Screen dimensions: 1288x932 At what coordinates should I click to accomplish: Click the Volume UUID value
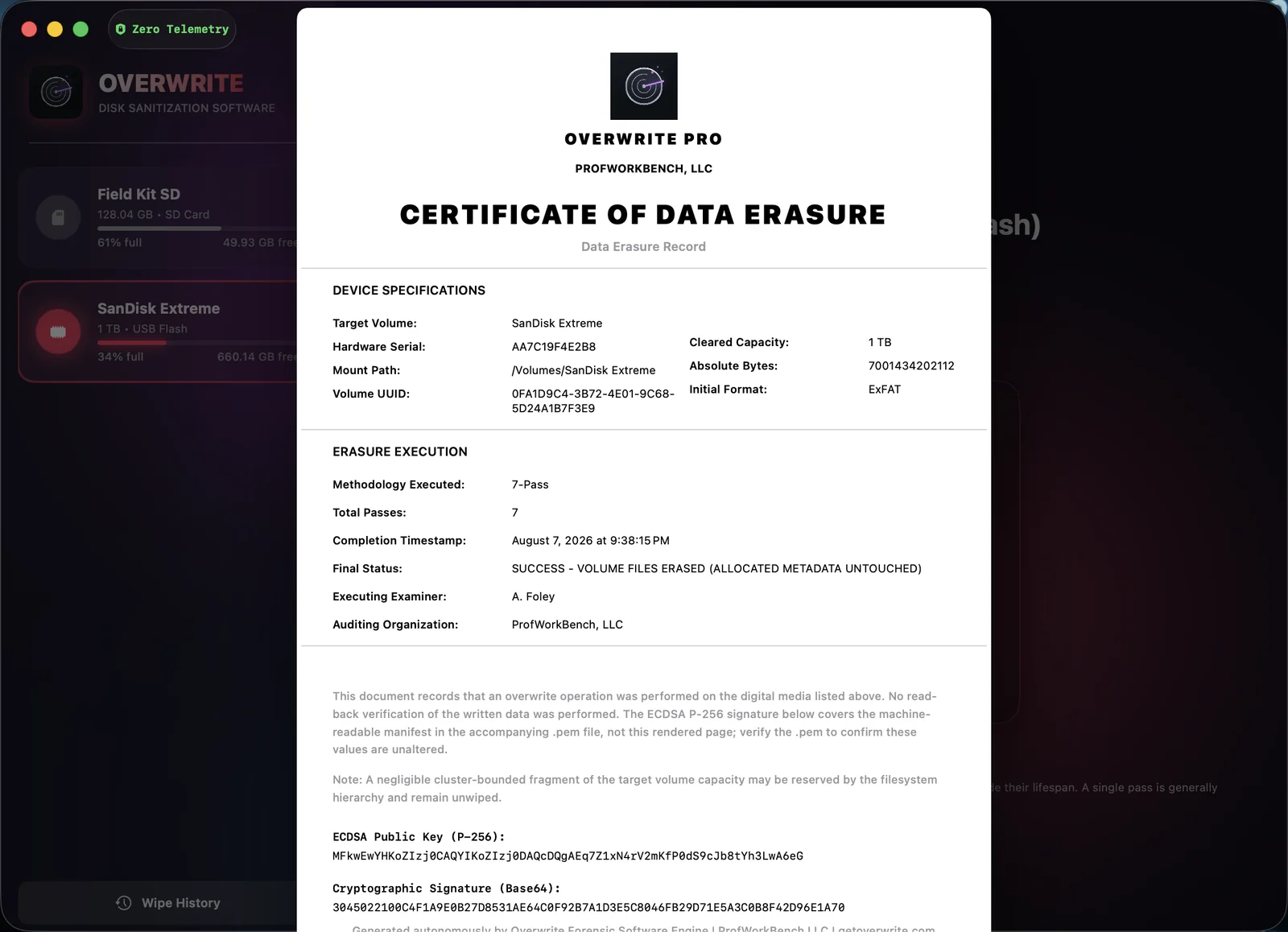click(593, 401)
